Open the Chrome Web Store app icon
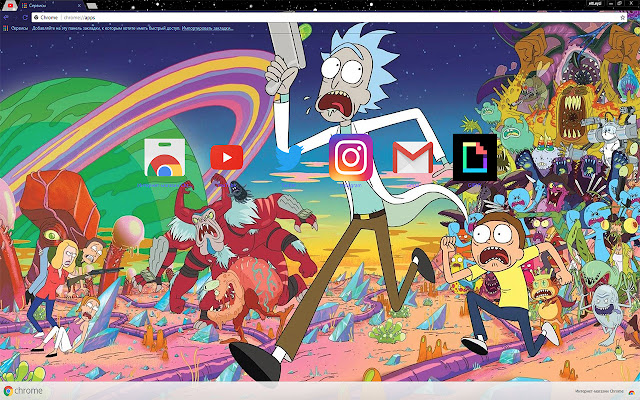Image resolution: width=640 pixels, height=400 pixels. pos(164,158)
